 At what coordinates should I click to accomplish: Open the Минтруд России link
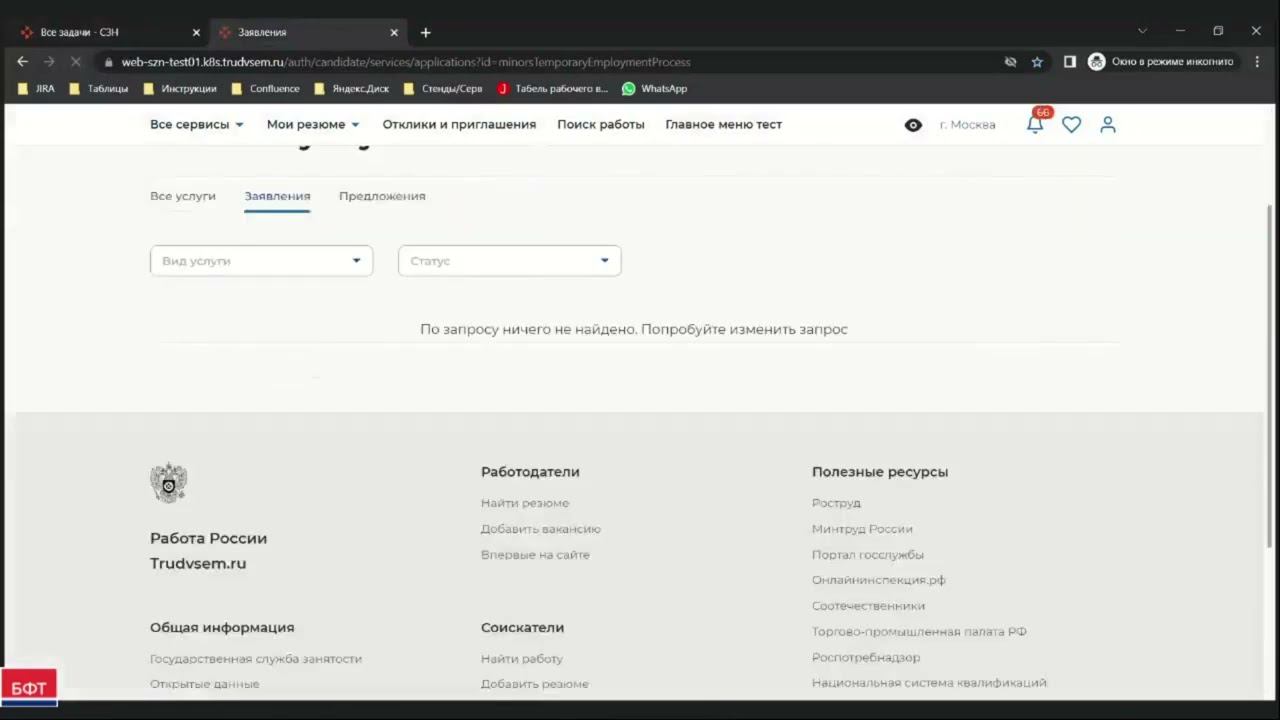[862, 529]
